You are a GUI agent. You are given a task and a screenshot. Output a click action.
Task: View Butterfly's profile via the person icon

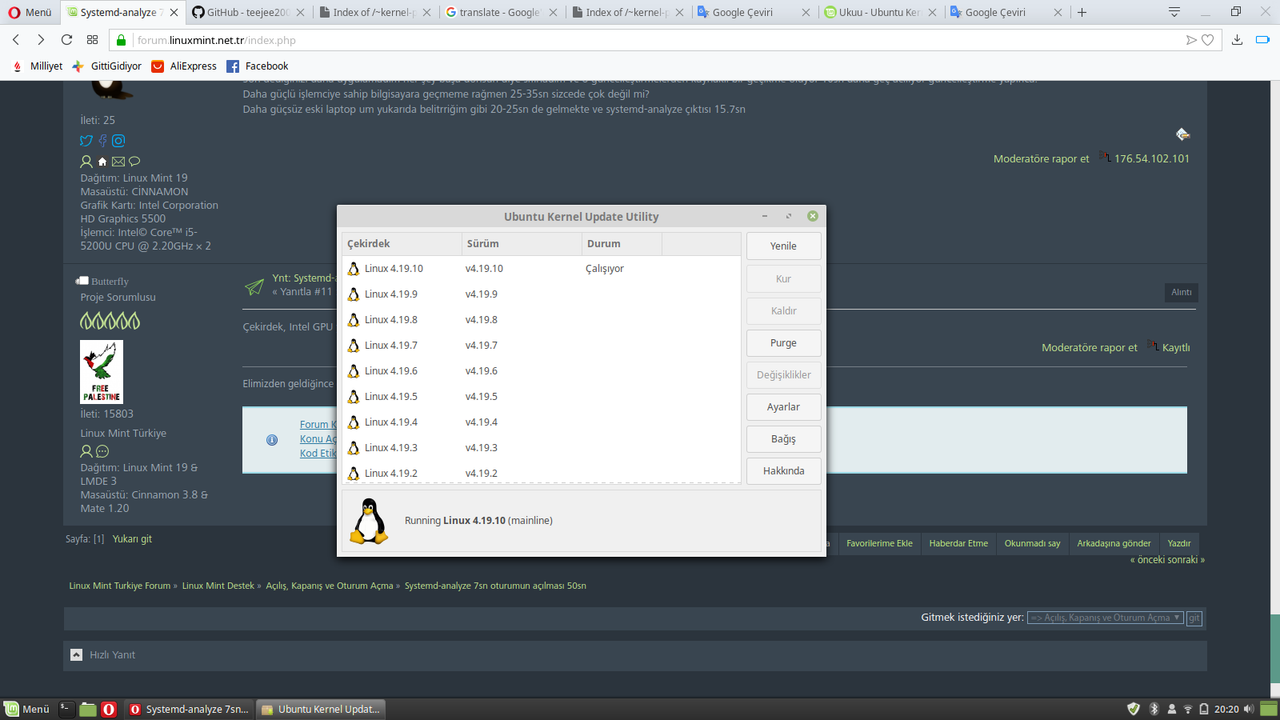point(87,452)
